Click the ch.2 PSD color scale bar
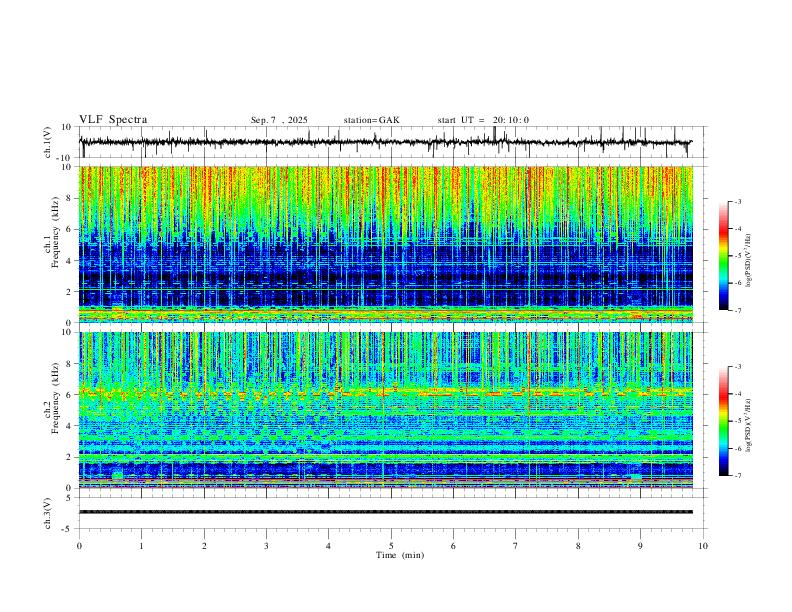 click(723, 421)
